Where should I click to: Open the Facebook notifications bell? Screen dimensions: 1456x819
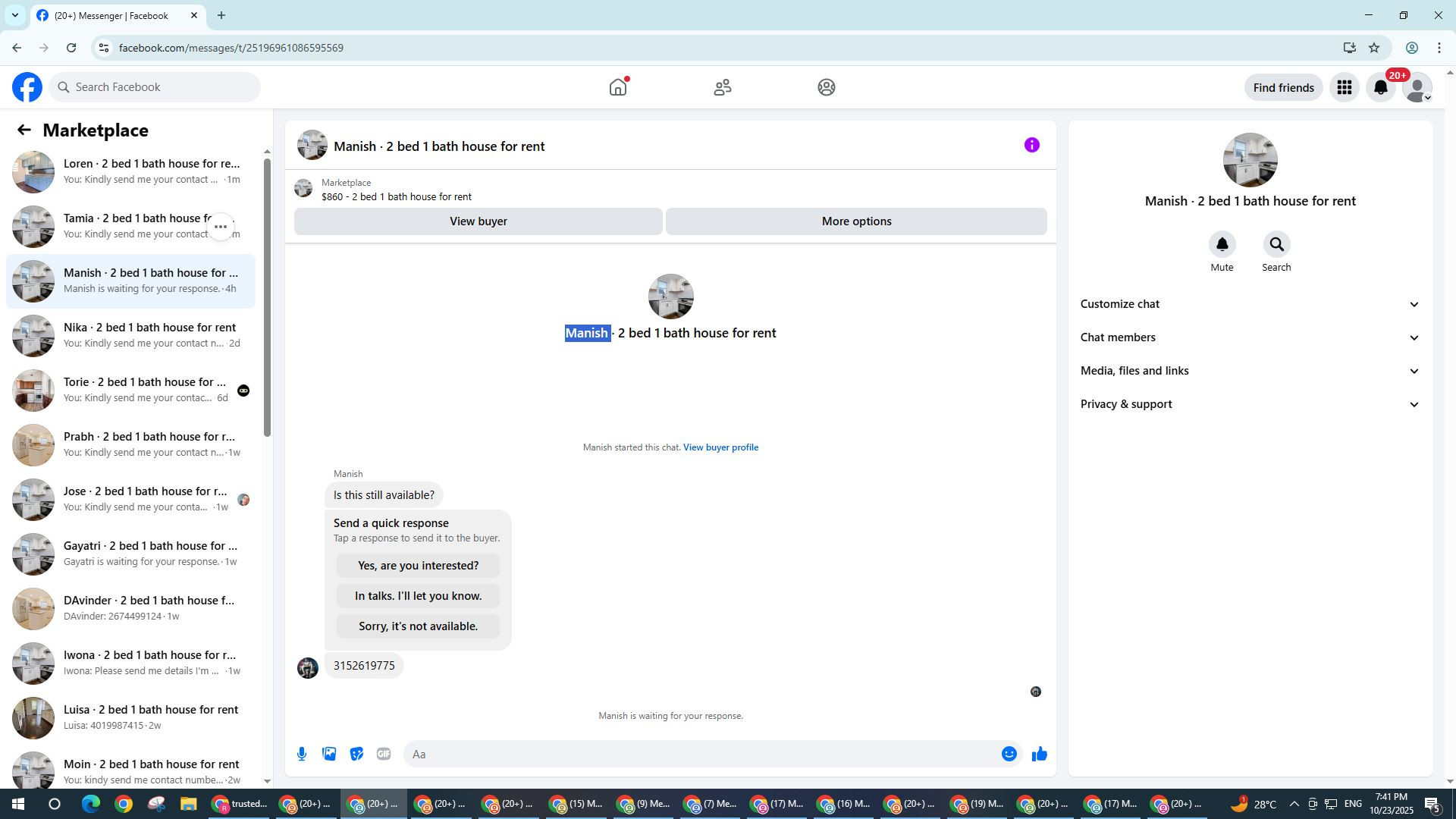(1381, 88)
